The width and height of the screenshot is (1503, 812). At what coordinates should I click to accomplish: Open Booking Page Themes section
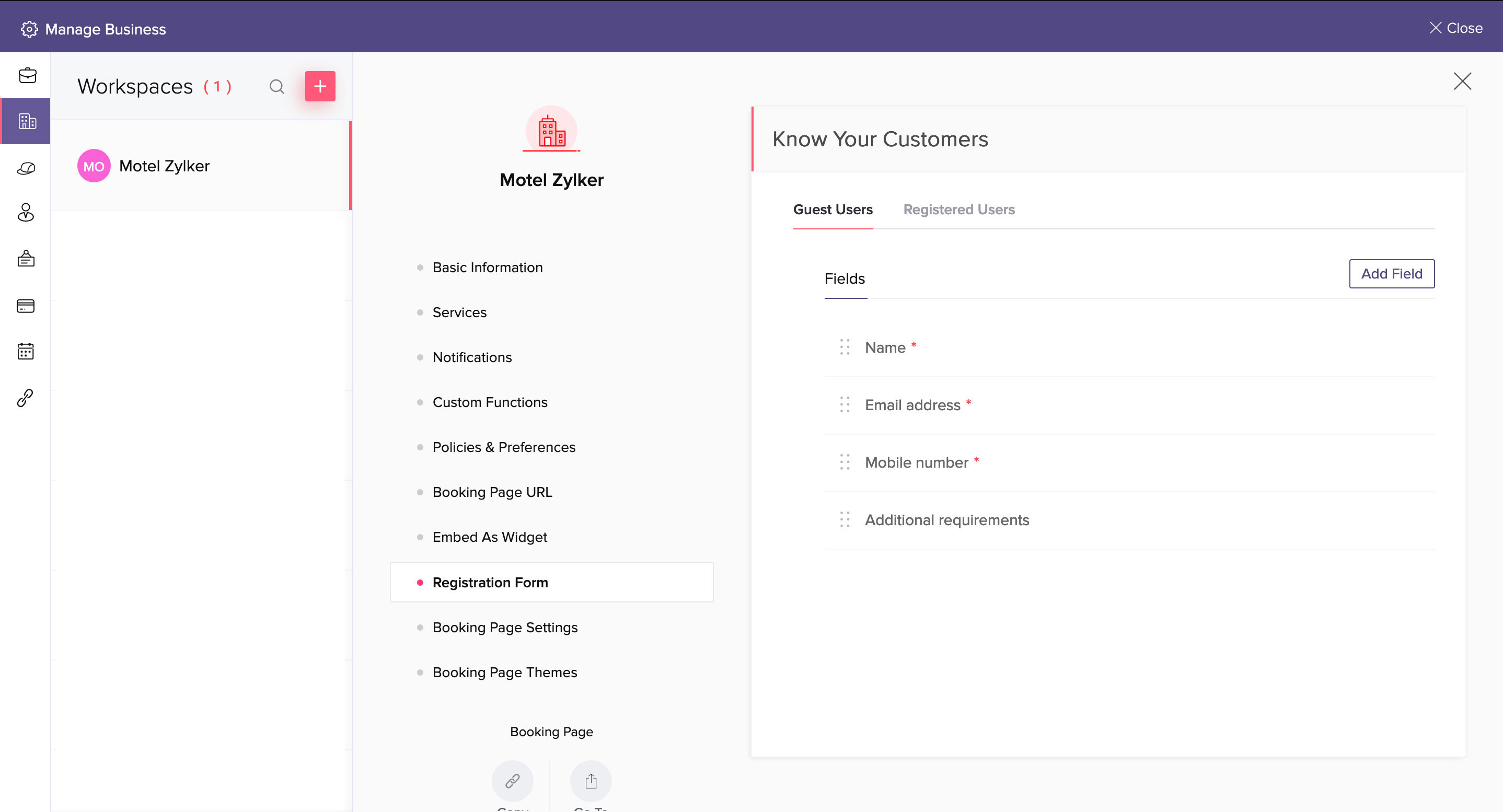pos(504,672)
